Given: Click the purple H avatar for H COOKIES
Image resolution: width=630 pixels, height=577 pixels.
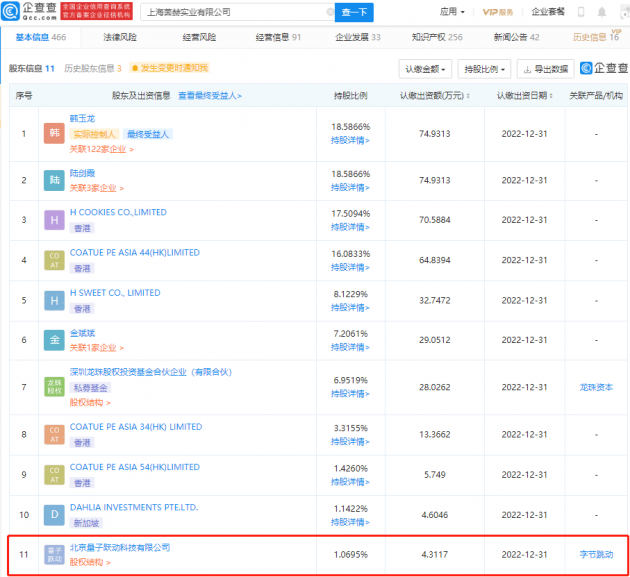Looking at the screenshot, I should click(54, 220).
